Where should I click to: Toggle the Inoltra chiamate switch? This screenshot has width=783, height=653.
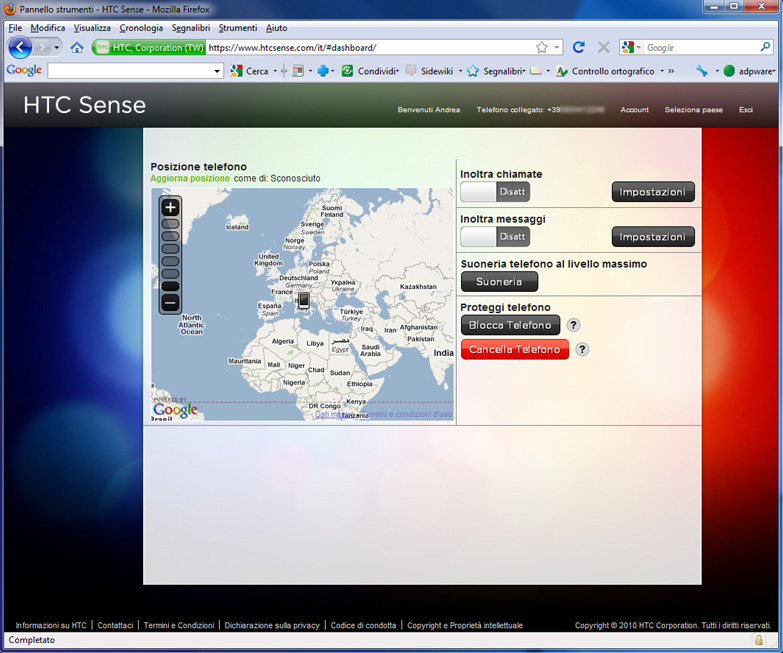click(495, 192)
